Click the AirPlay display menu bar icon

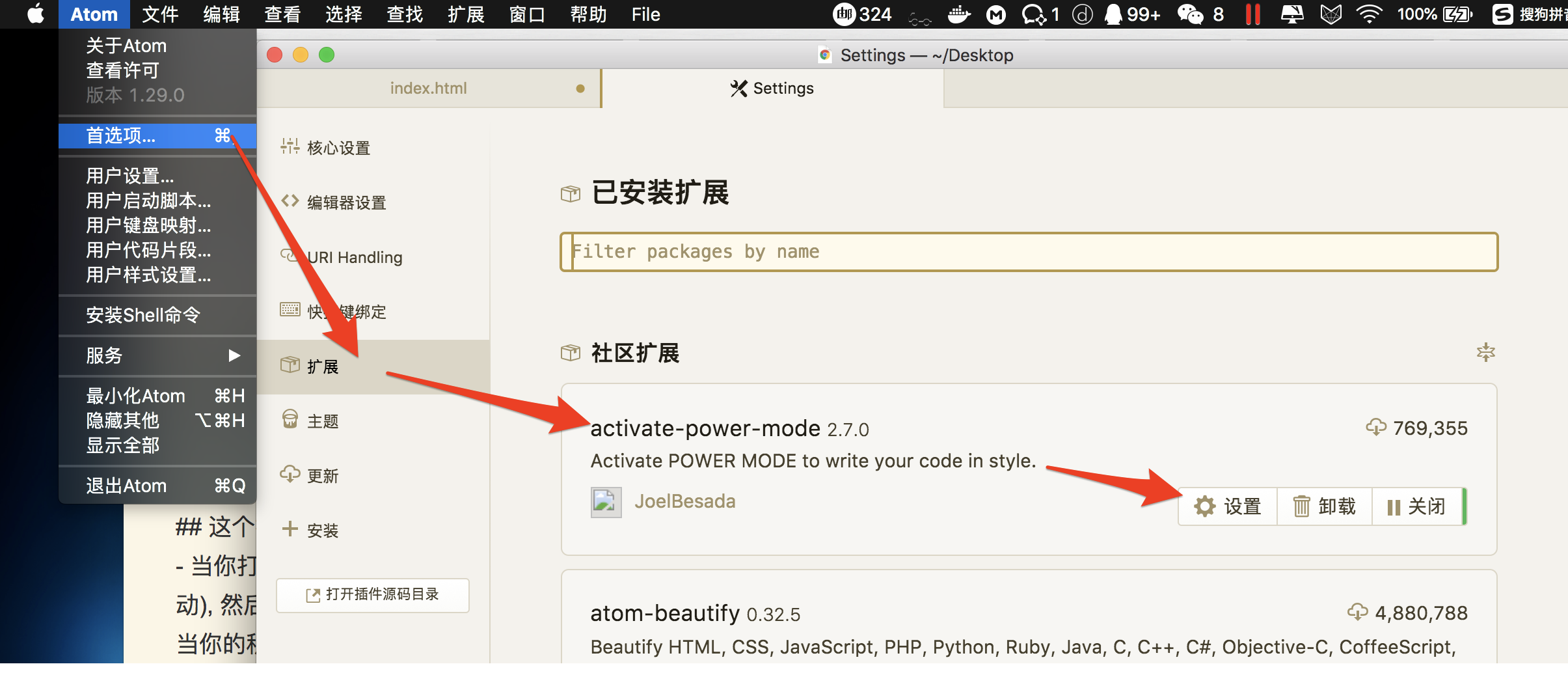tap(1291, 14)
